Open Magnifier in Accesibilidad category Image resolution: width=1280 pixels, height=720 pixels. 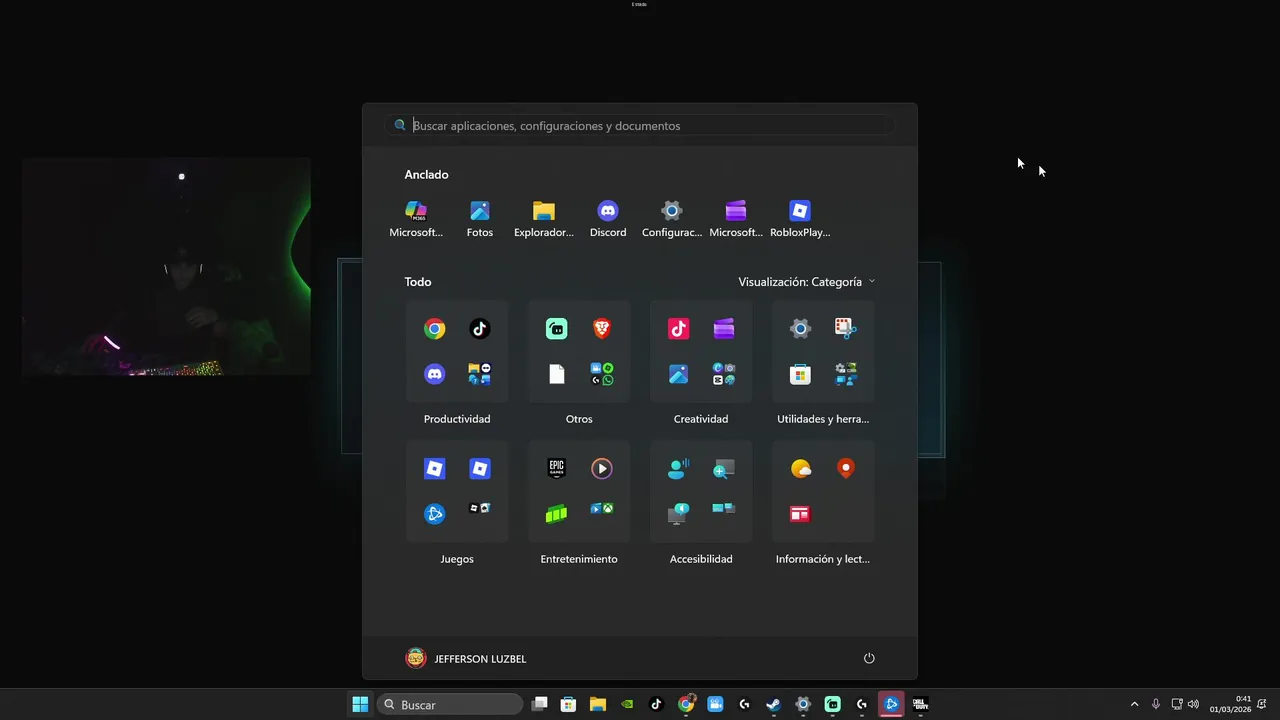coord(724,469)
